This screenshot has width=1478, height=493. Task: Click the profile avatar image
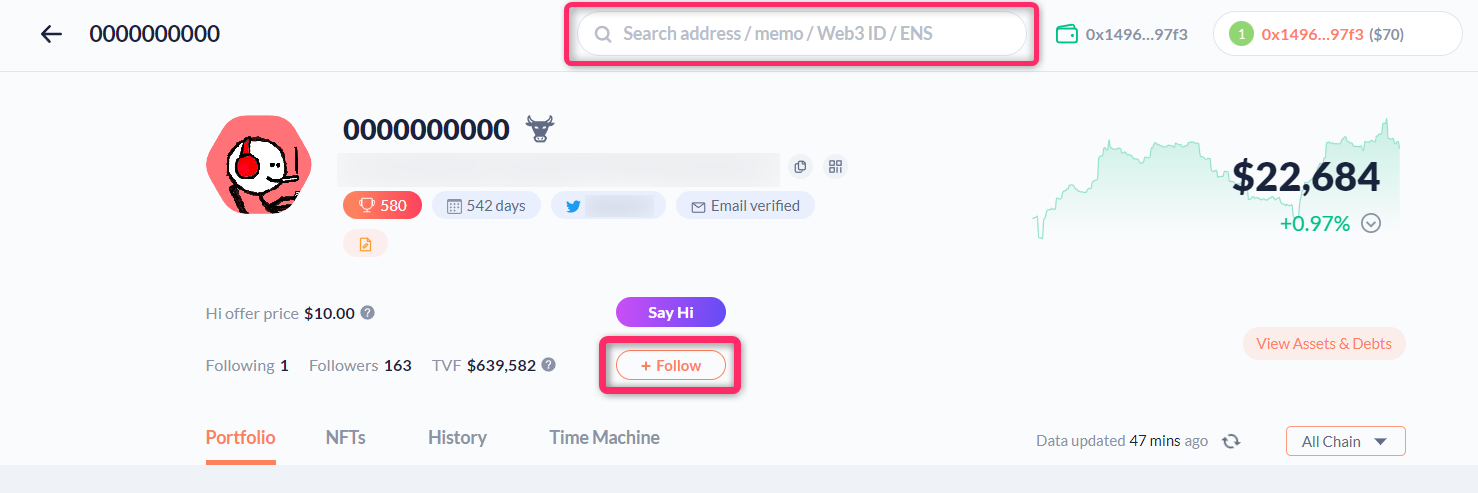click(258, 164)
